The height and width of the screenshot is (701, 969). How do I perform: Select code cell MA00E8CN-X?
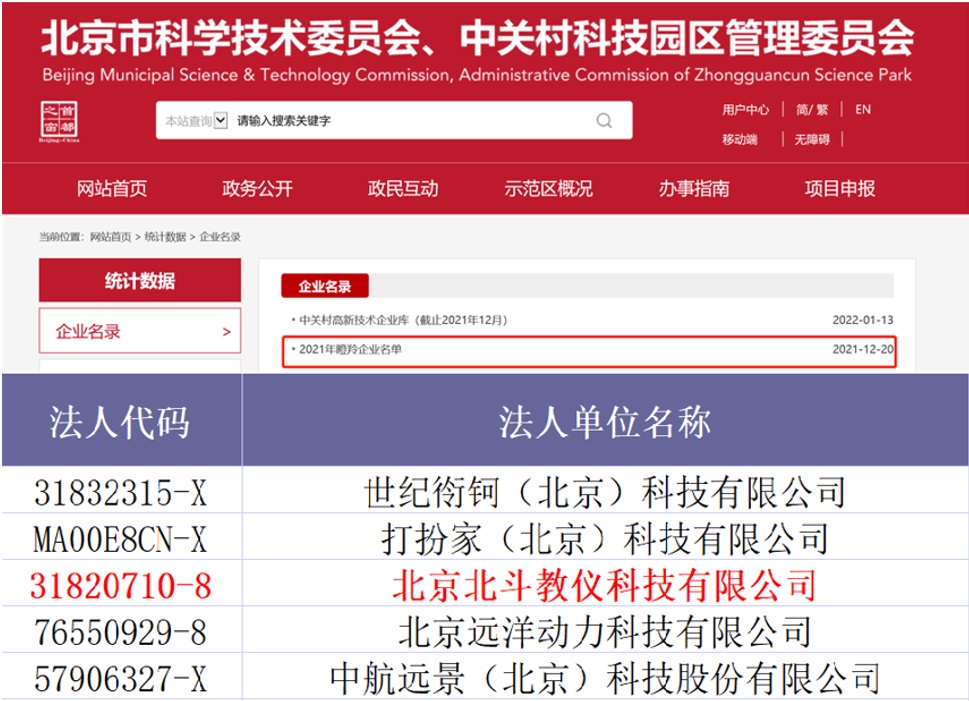[x=121, y=539]
